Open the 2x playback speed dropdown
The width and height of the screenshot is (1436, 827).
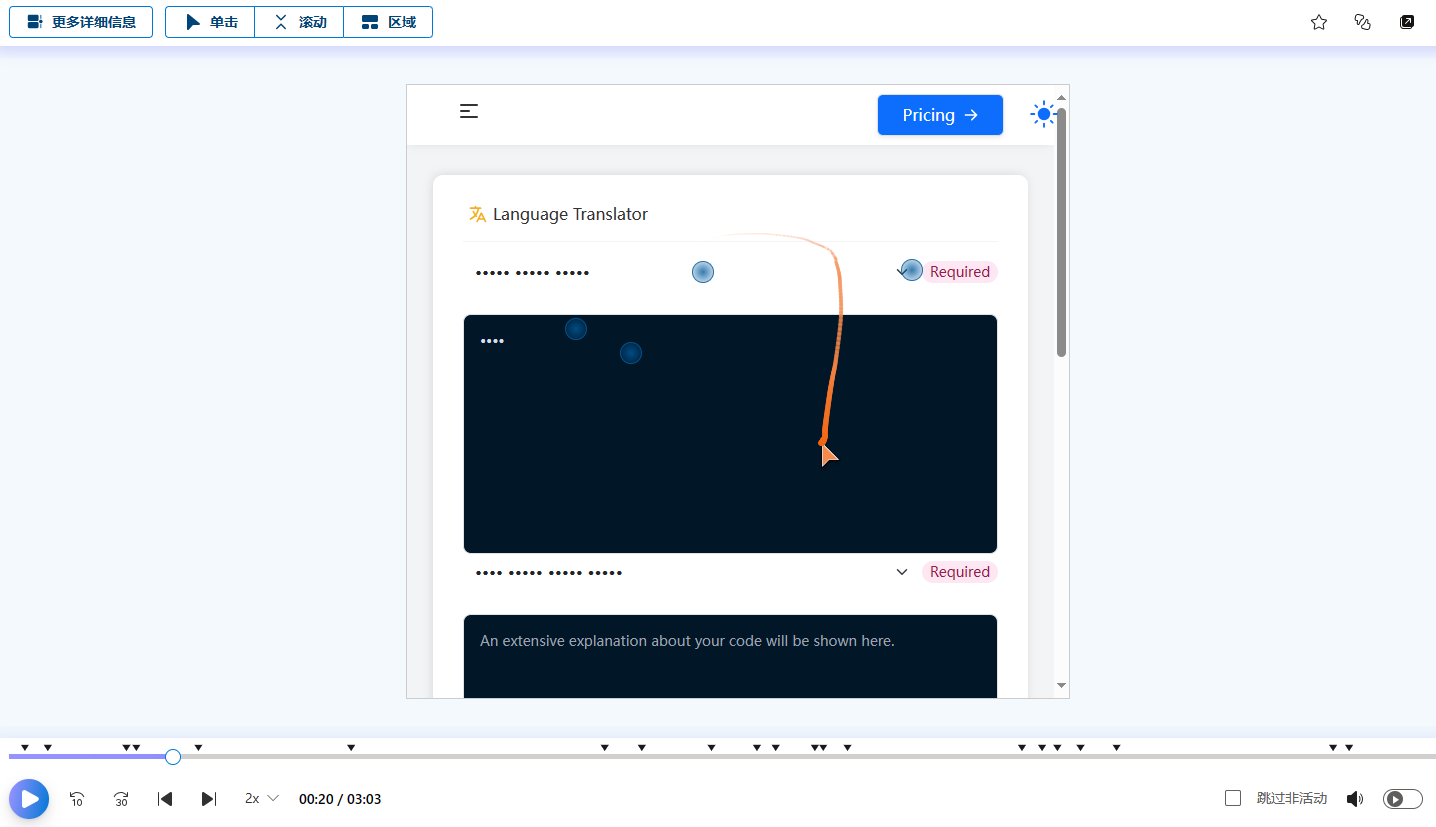(261, 799)
